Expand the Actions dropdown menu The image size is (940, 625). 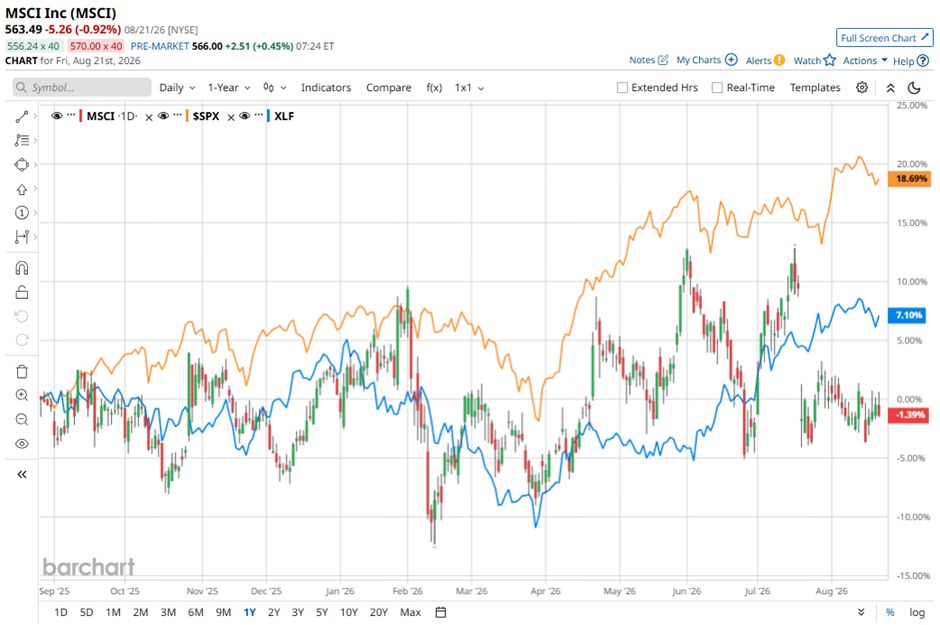tap(865, 61)
